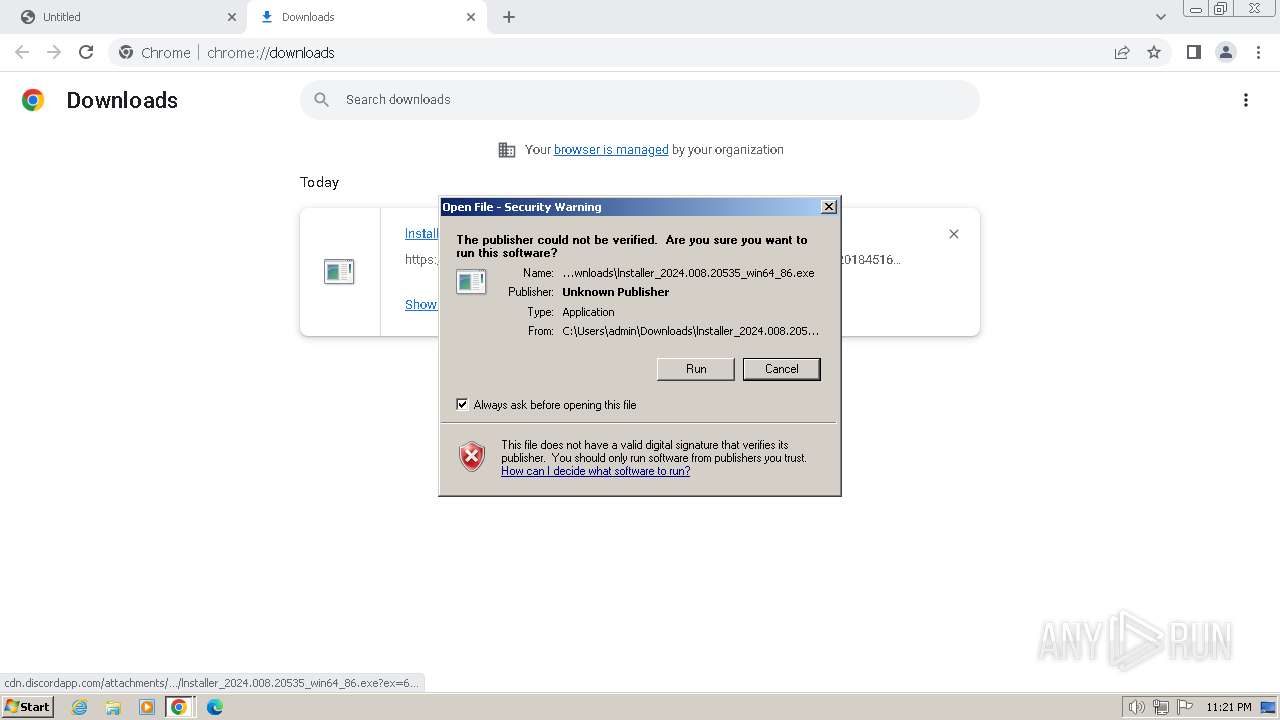Click the application icon in the dialog

[x=471, y=282]
